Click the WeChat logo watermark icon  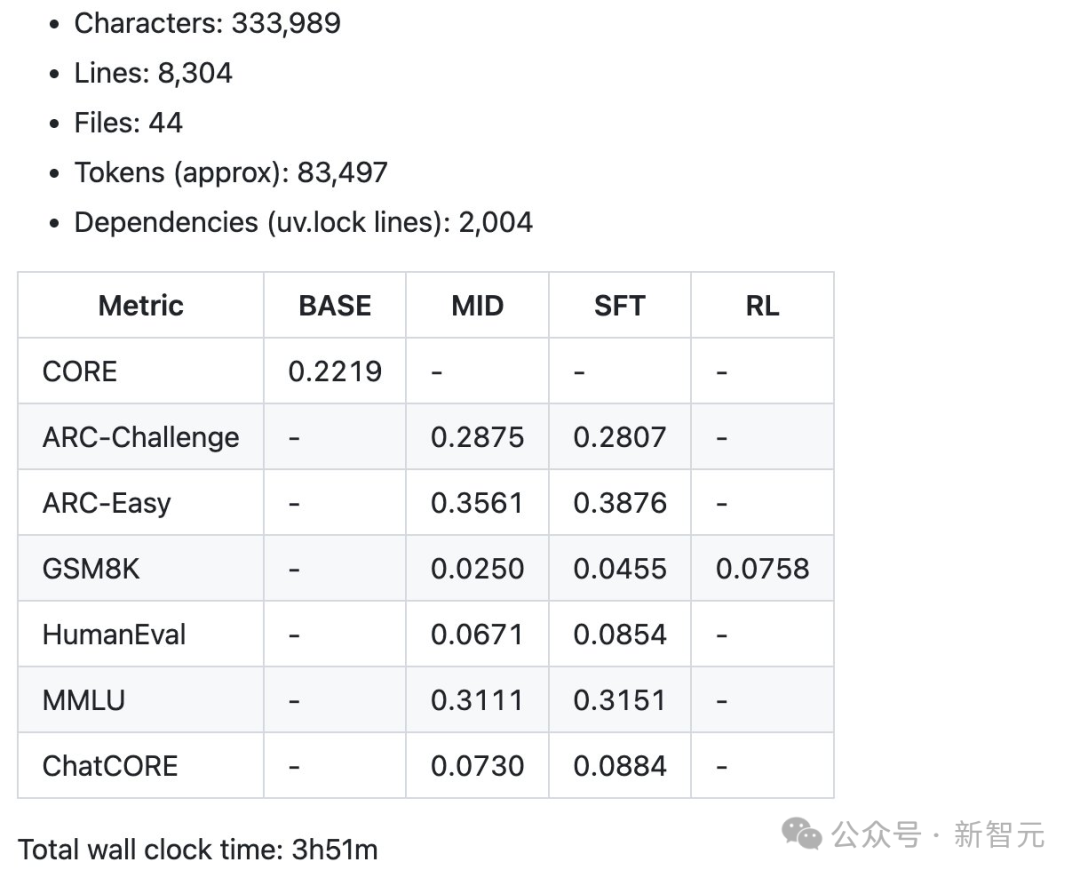802,833
